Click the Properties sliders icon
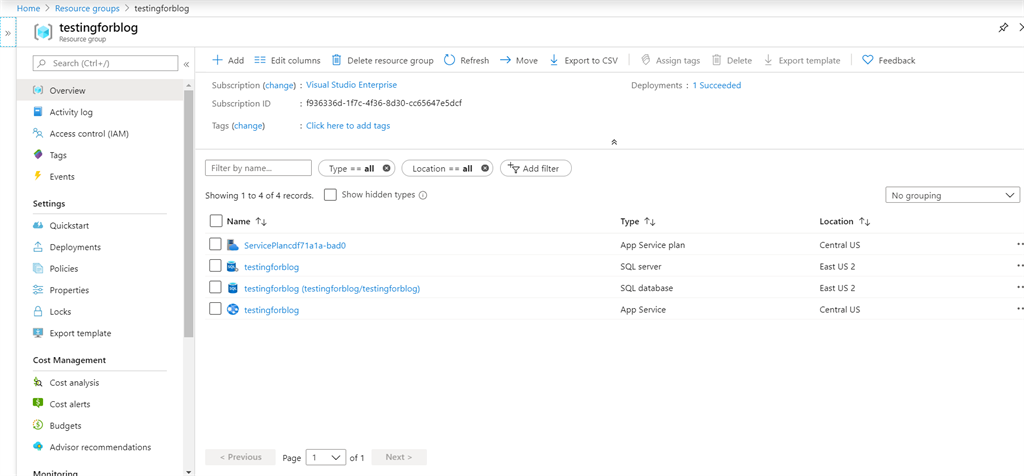Image resolution: width=1024 pixels, height=476 pixels. pyautogui.click(x=38, y=290)
